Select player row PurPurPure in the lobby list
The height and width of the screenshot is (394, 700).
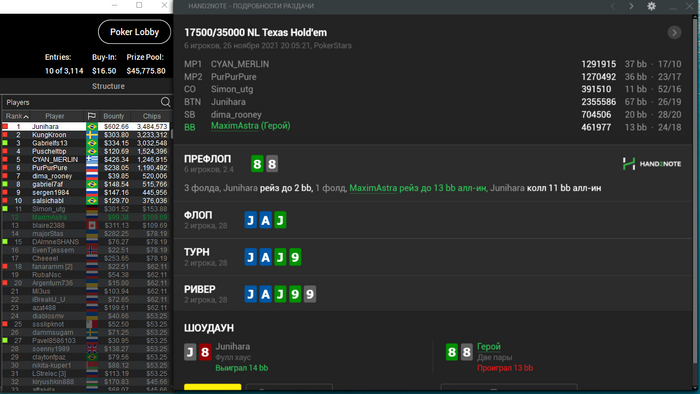tap(86, 168)
